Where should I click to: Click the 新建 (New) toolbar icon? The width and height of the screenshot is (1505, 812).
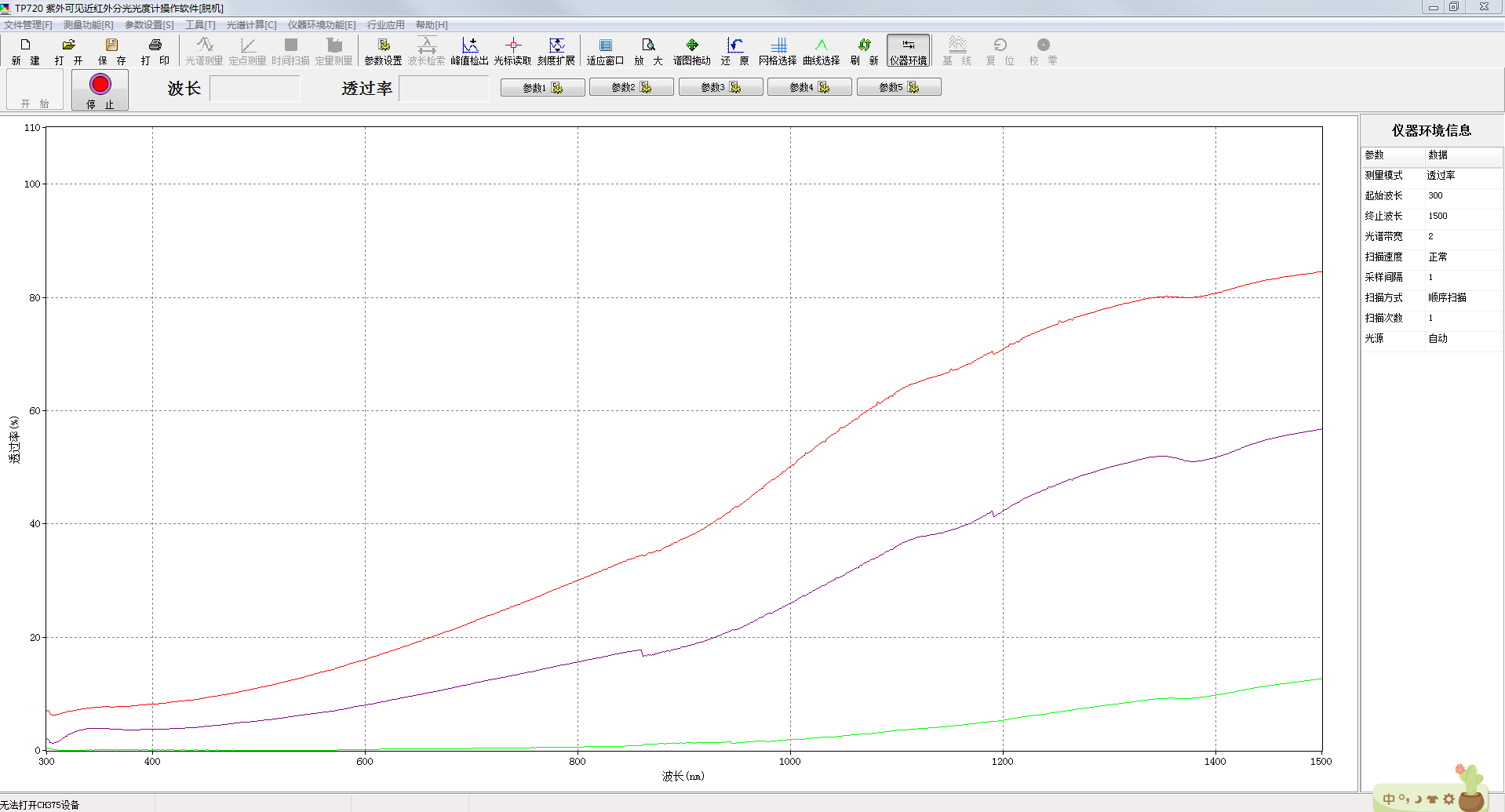point(26,51)
